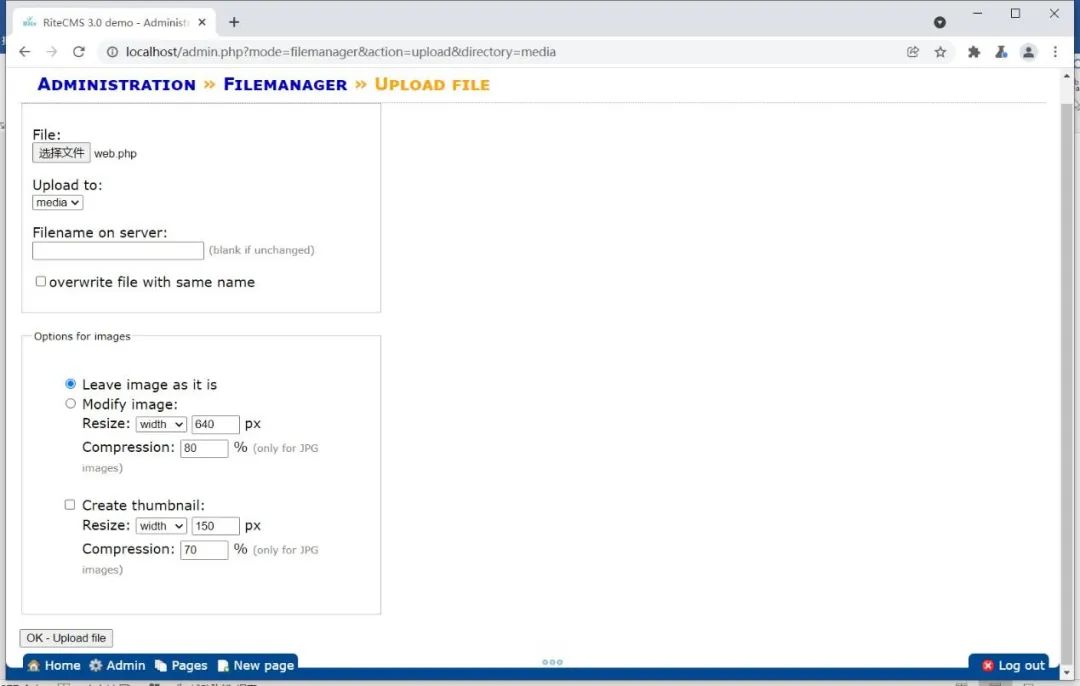Select Leave image as it is

70,384
